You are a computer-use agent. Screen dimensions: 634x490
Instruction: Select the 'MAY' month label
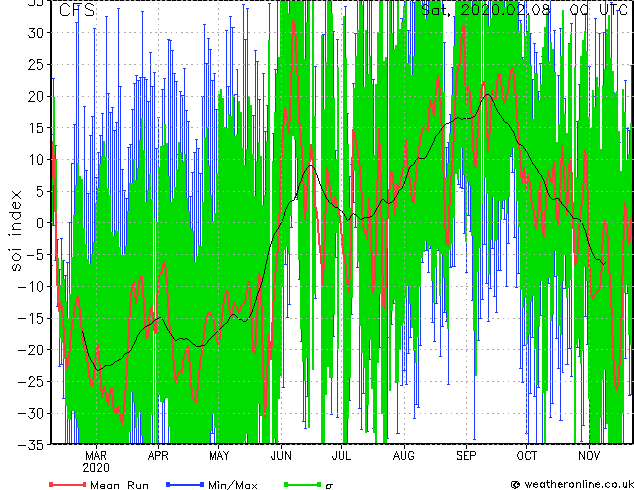click(219, 456)
